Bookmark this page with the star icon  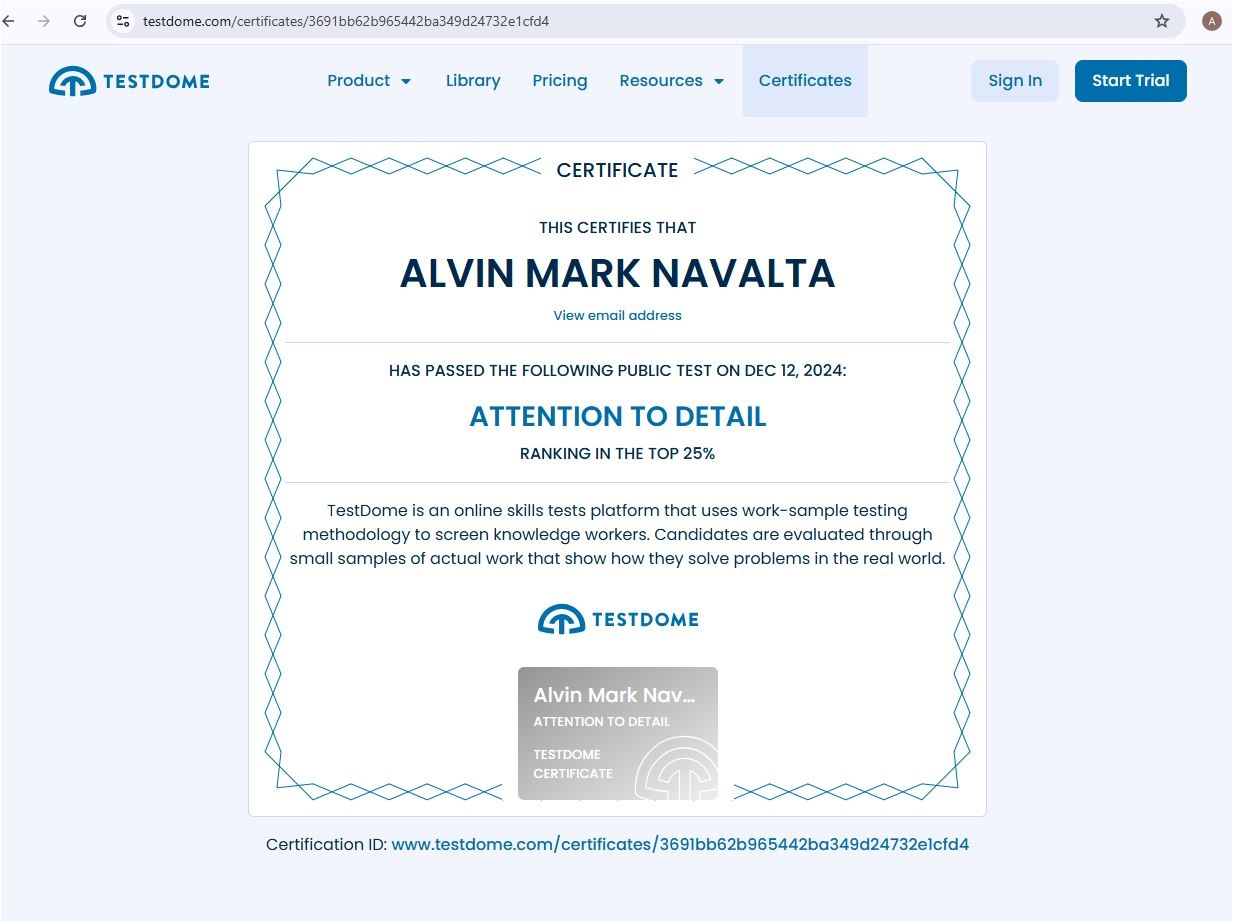(x=1161, y=21)
